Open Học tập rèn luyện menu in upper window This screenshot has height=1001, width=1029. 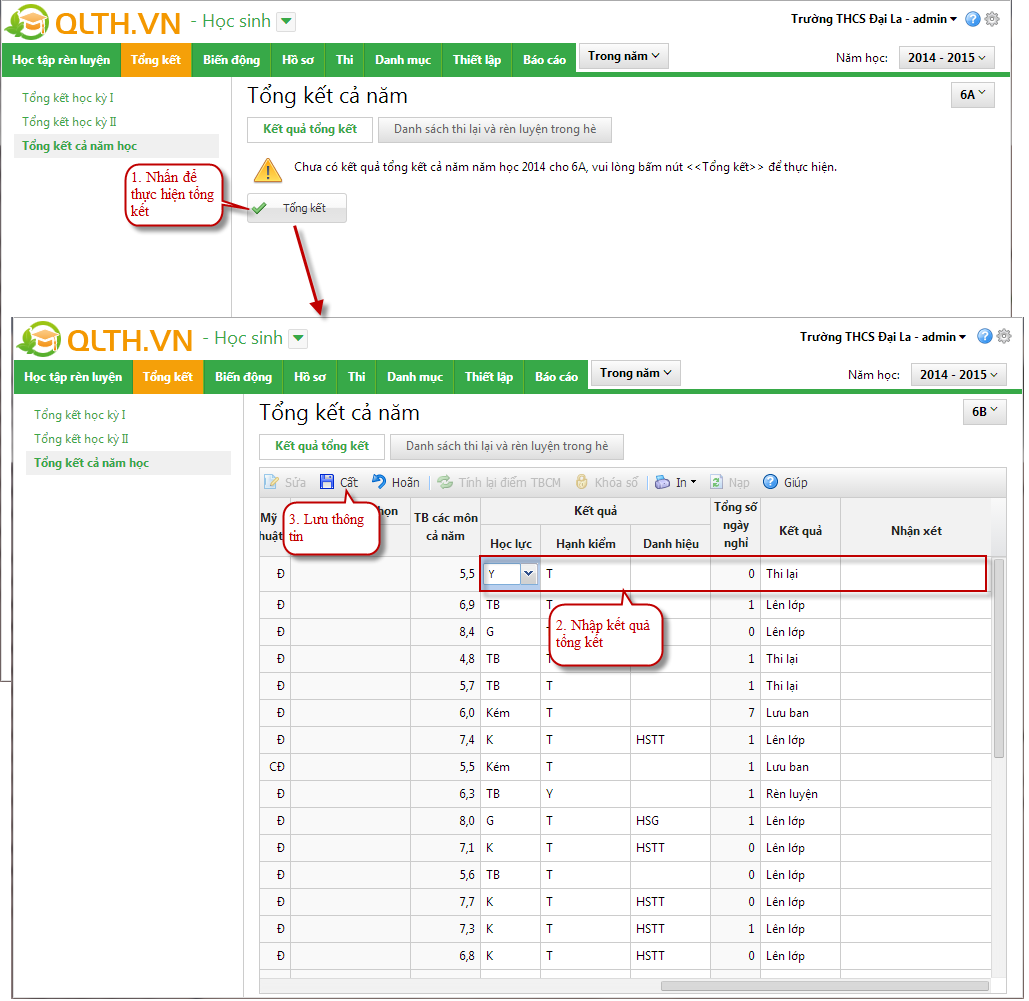pyautogui.click(x=61, y=60)
